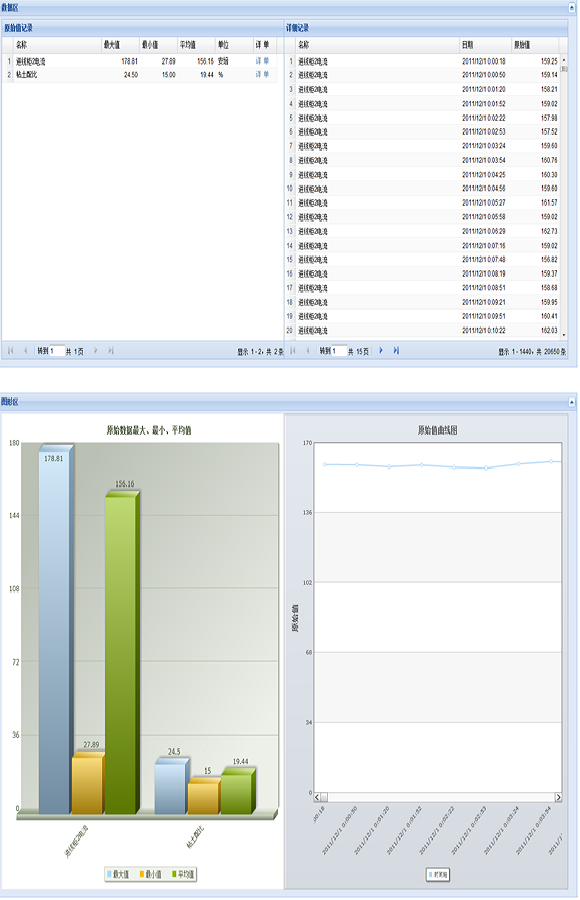Go to previous page in detail records pager
This screenshot has height=900, width=580.
308,350
